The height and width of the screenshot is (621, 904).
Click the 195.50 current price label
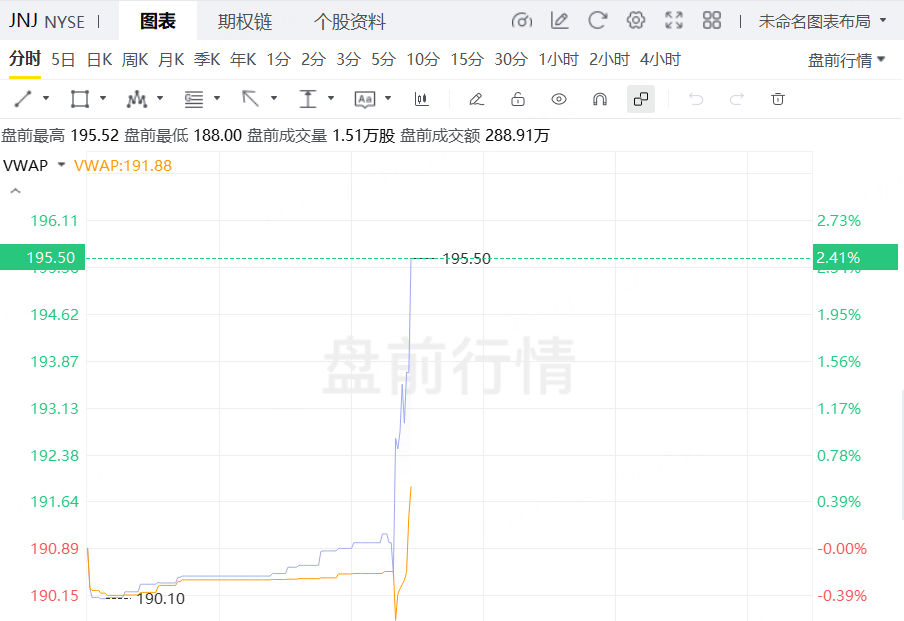(x=43, y=258)
